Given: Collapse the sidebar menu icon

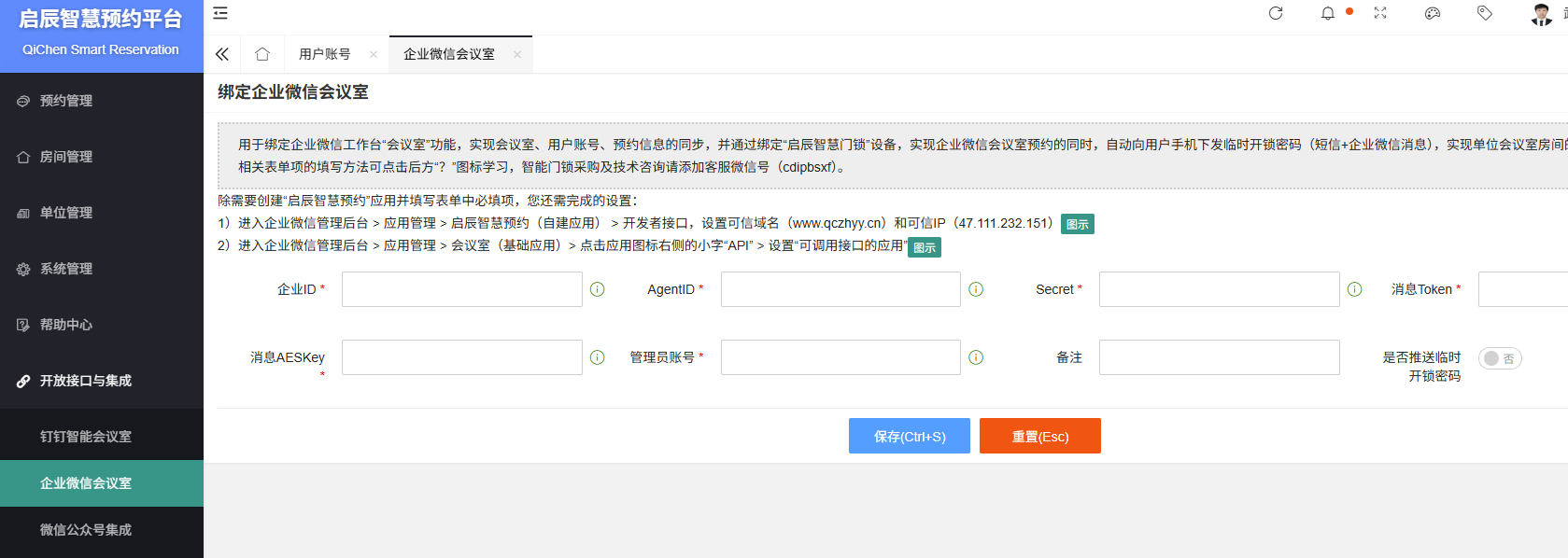Looking at the screenshot, I should coord(220,13).
